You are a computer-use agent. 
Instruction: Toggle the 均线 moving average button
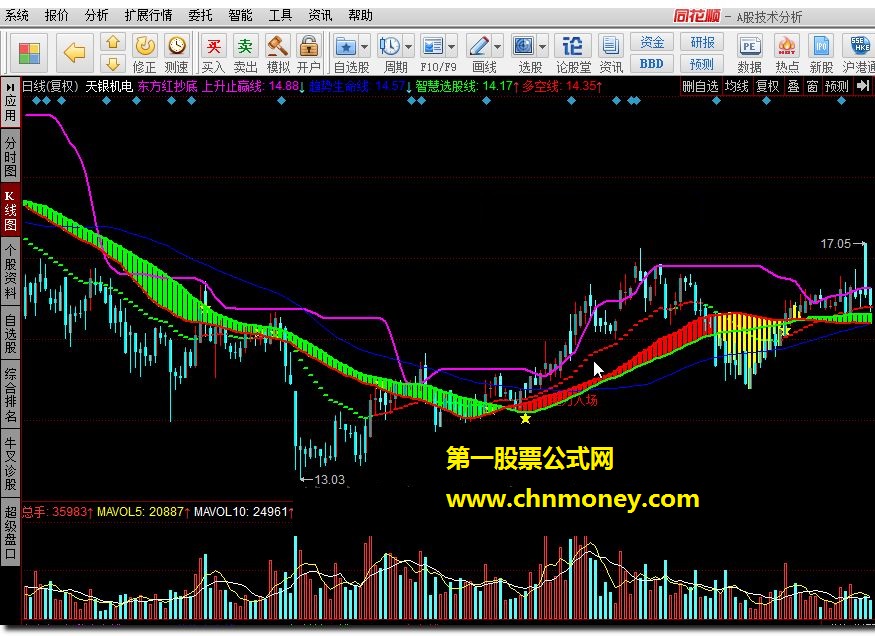(737, 86)
